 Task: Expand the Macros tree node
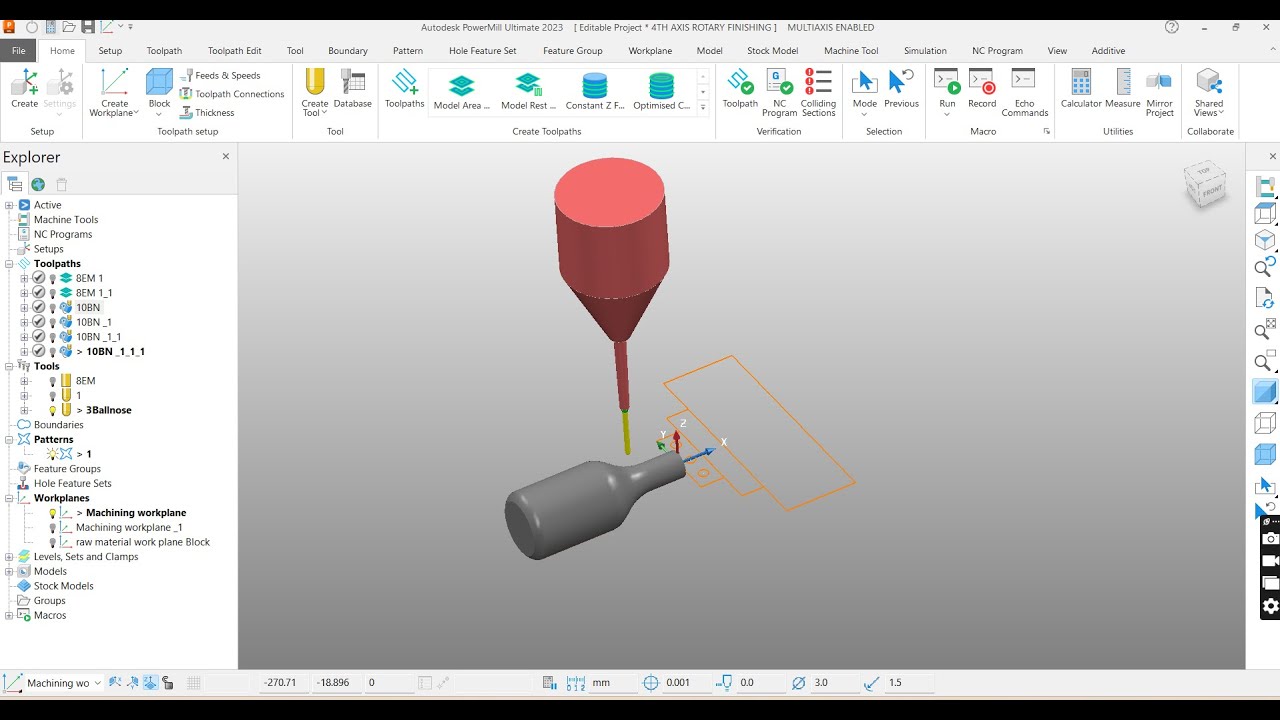[9, 615]
